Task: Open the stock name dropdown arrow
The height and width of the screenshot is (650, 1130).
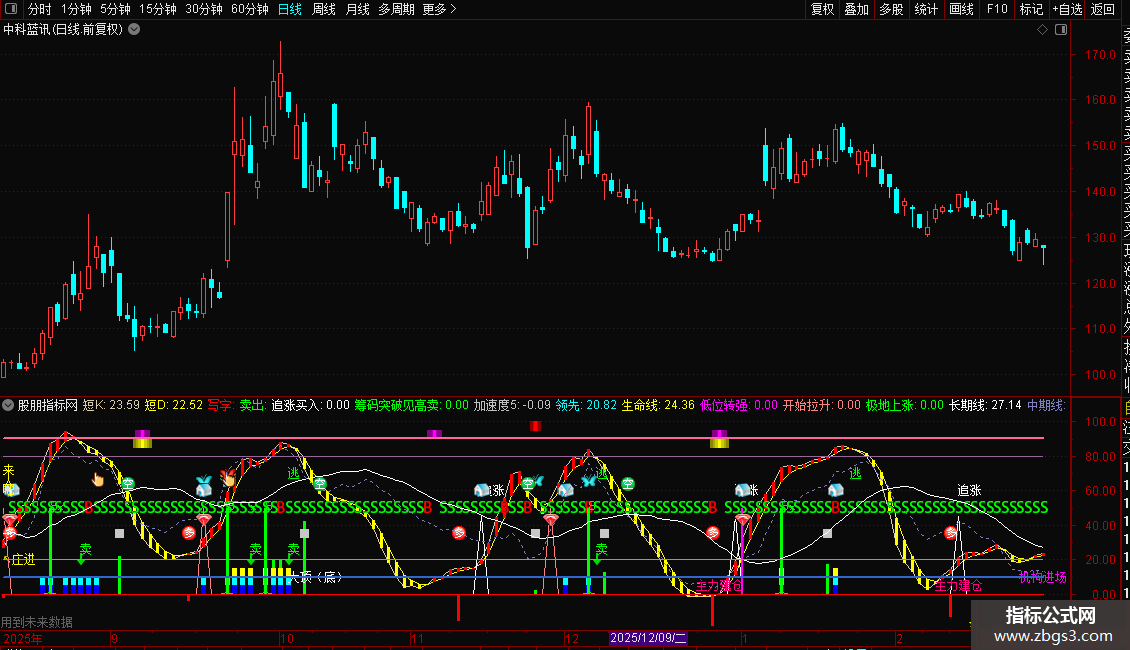Action: [134, 29]
